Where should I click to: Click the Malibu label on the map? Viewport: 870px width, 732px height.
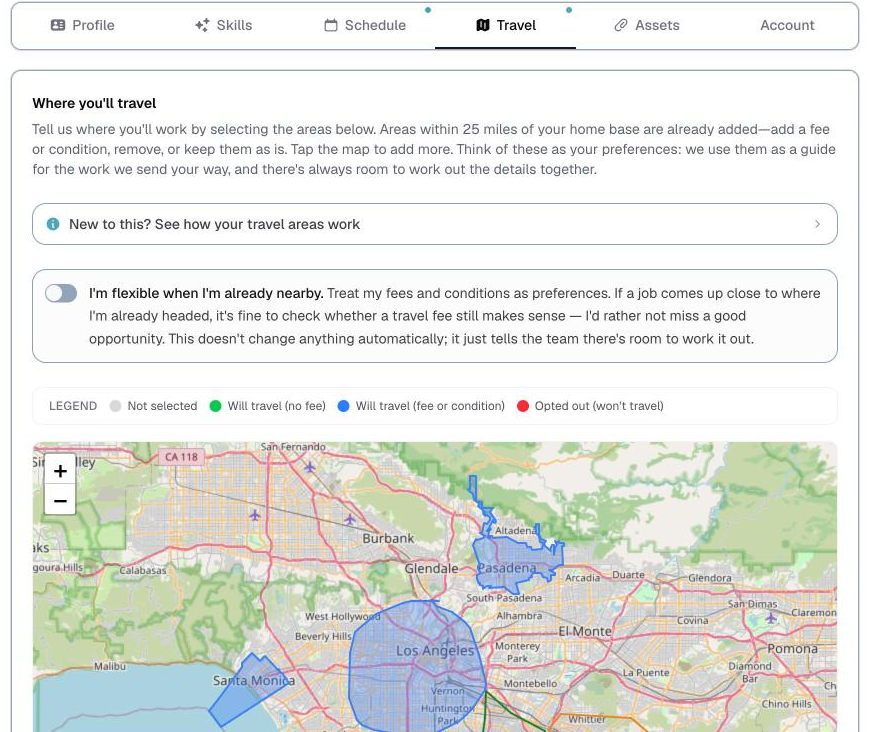click(x=110, y=666)
